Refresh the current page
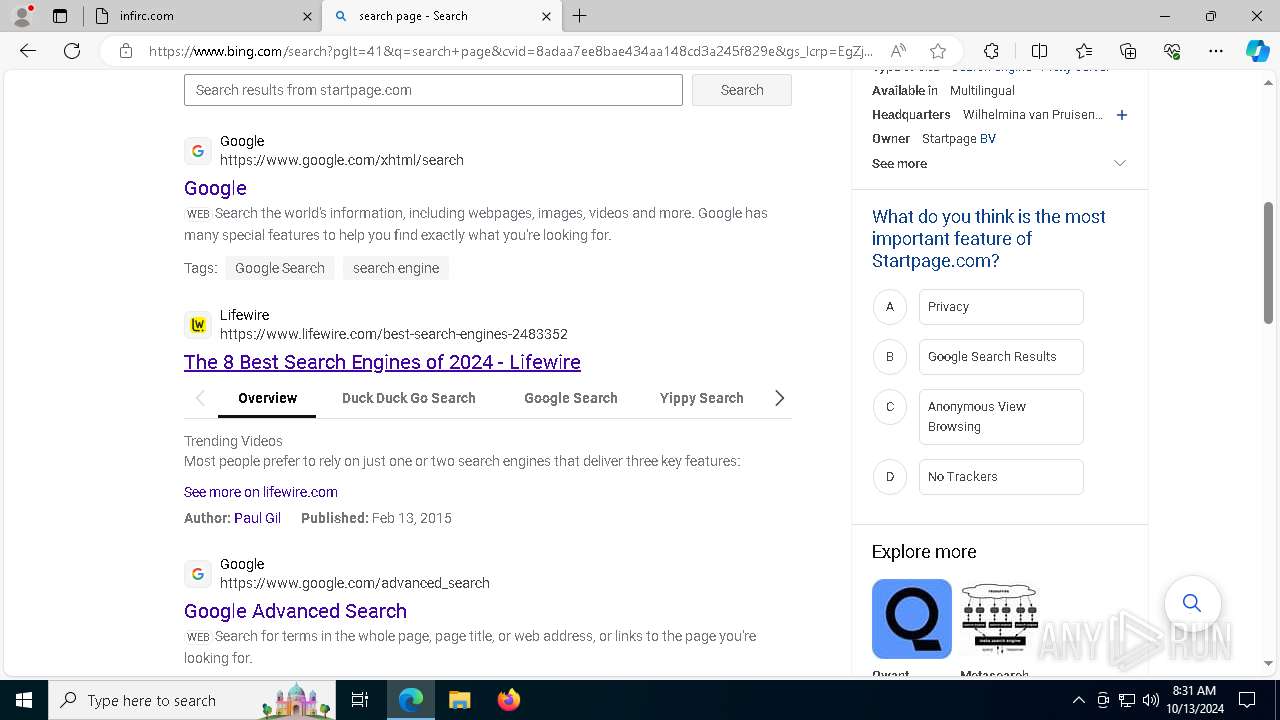Screen dimensions: 1280x720 [72, 51]
